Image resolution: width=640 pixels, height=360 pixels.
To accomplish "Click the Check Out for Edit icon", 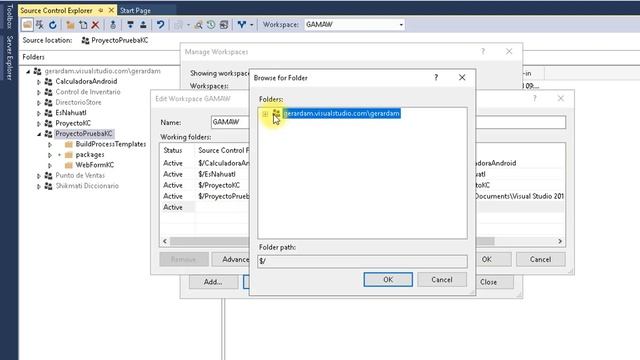I will [x=130, y=25].
